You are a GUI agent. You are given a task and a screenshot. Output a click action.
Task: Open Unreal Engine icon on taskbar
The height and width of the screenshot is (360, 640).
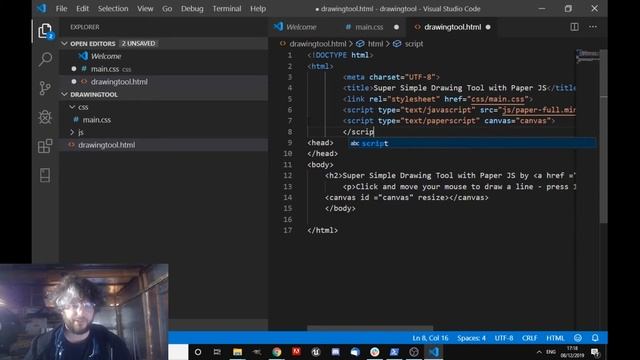pos(316,352)
